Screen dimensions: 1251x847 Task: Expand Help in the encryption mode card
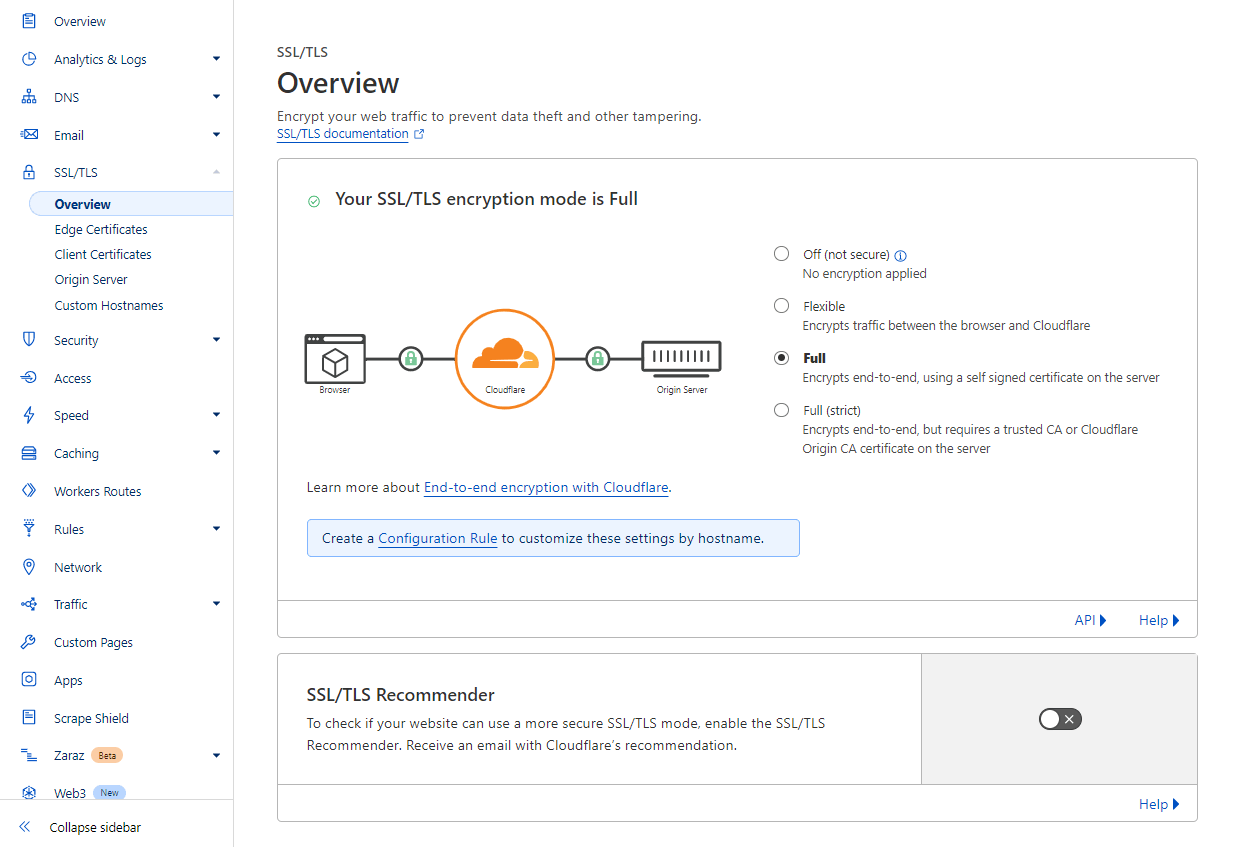click(x=1159, y=620)
